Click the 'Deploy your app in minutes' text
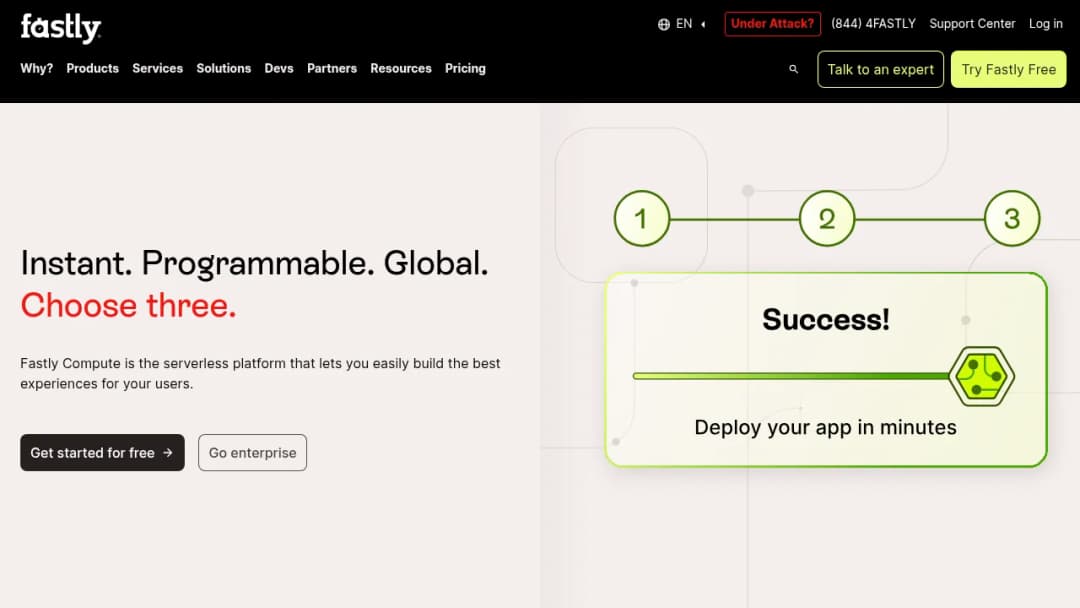 tap(825, 428)
